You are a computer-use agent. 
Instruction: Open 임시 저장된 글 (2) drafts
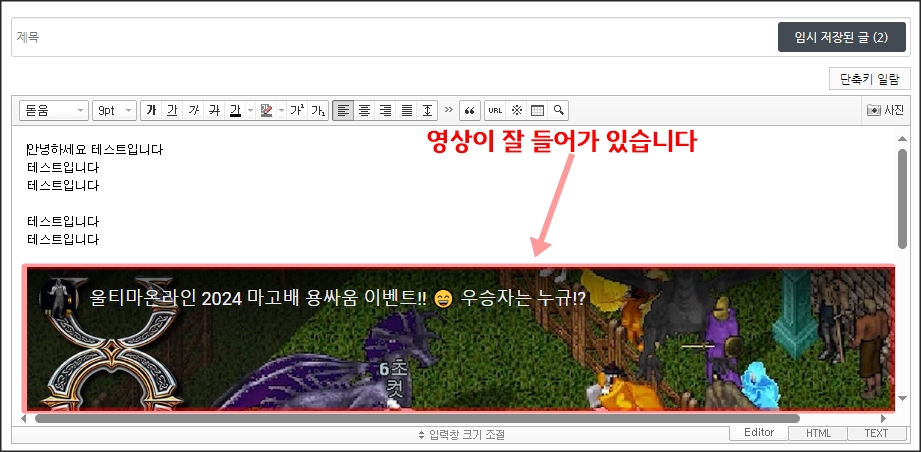pyautogui.click(x=842, y=38)
